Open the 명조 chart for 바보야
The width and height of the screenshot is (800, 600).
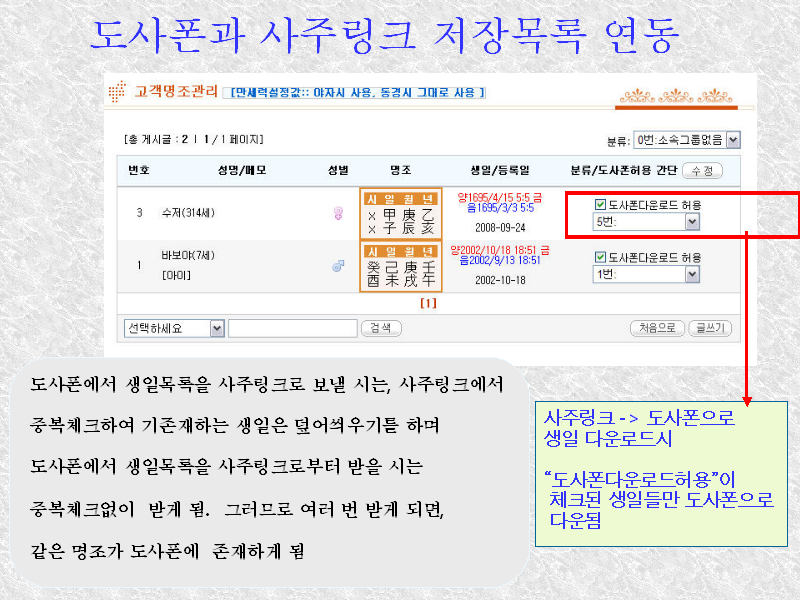[401, 266]
